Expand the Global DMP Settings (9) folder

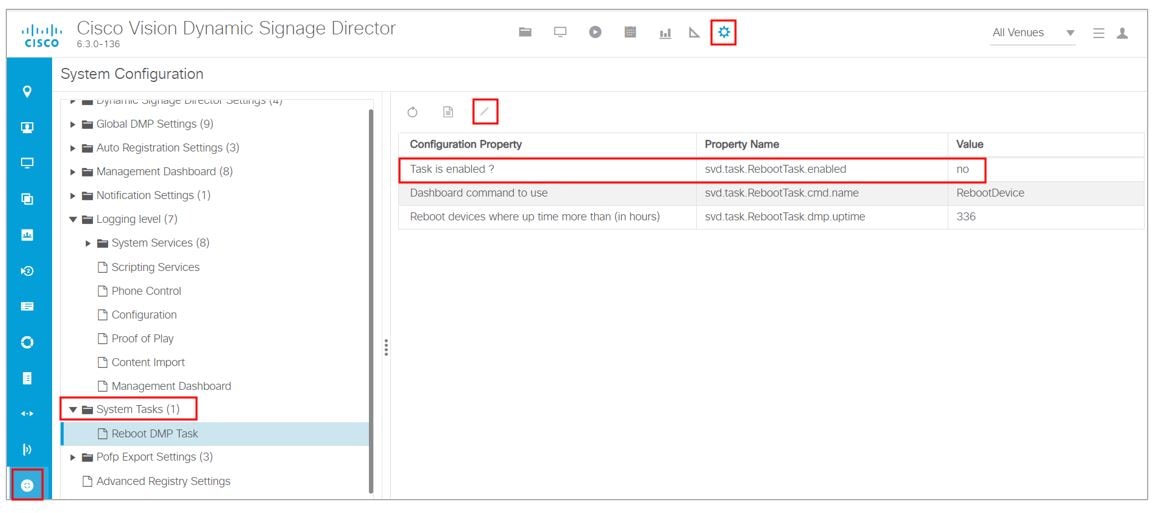pos(73,125)
